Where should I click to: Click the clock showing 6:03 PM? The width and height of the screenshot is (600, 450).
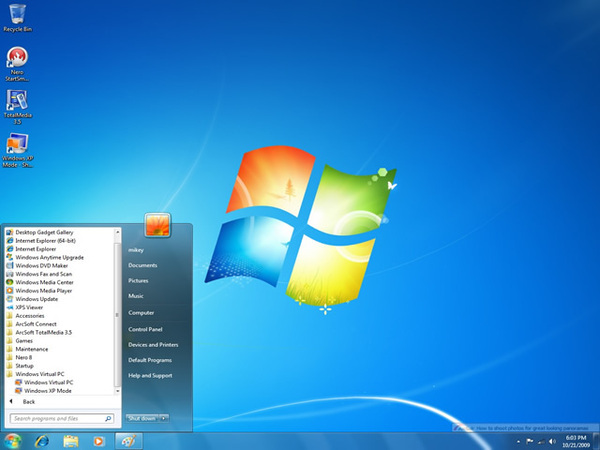pos(576,441)
